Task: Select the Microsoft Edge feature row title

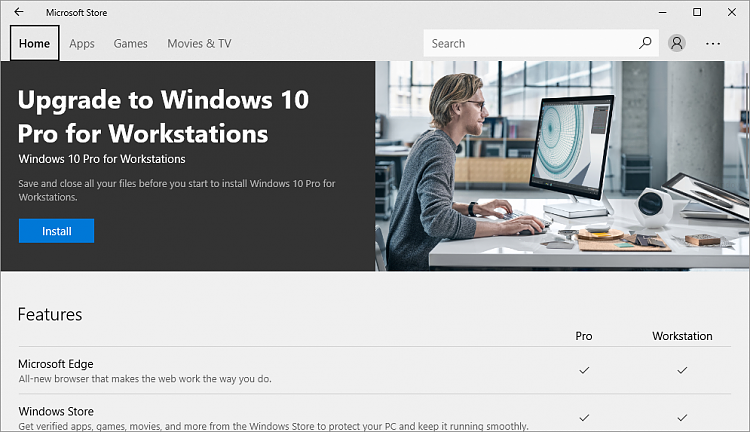Action: 55,364
